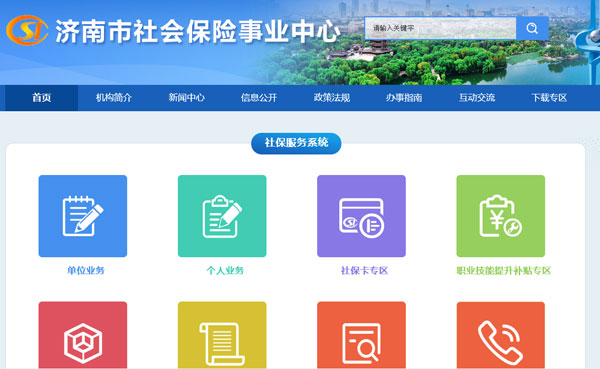
Task: Click the orange document search icon tile
Action: [361, 335]
